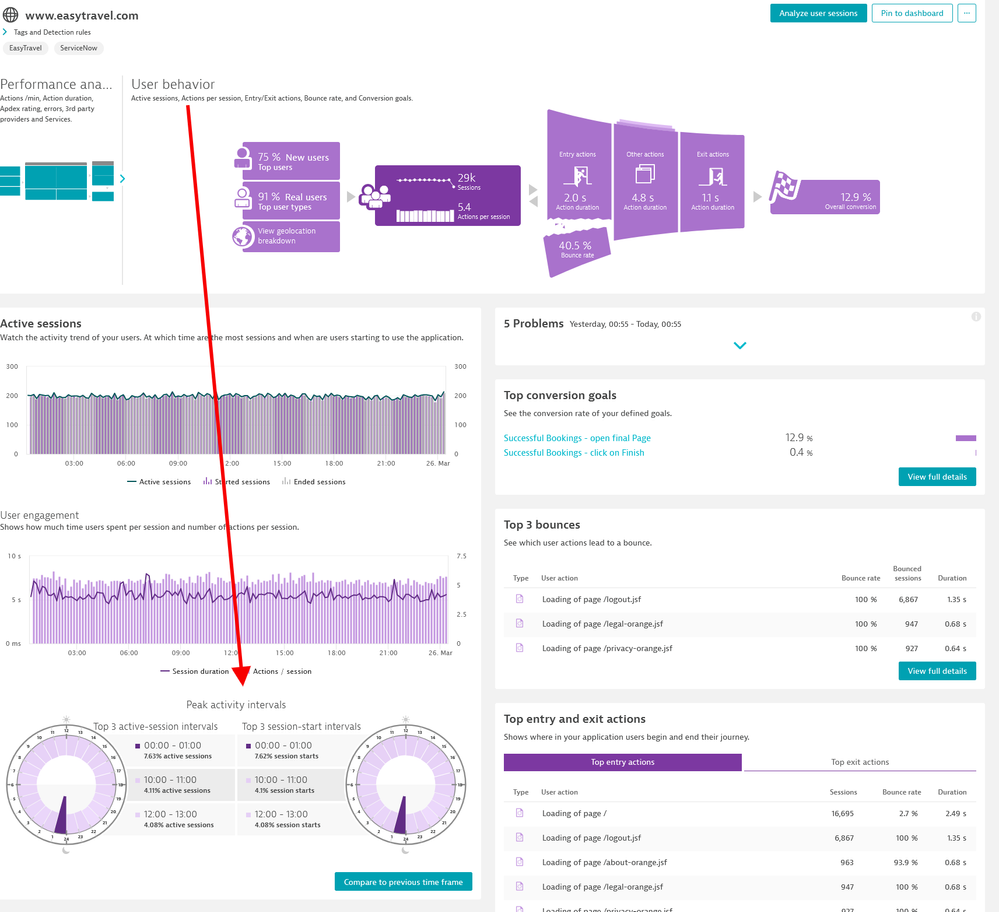Open Successful Bookings - open final Page link
The image size is (999, 912).
(577, 438)
